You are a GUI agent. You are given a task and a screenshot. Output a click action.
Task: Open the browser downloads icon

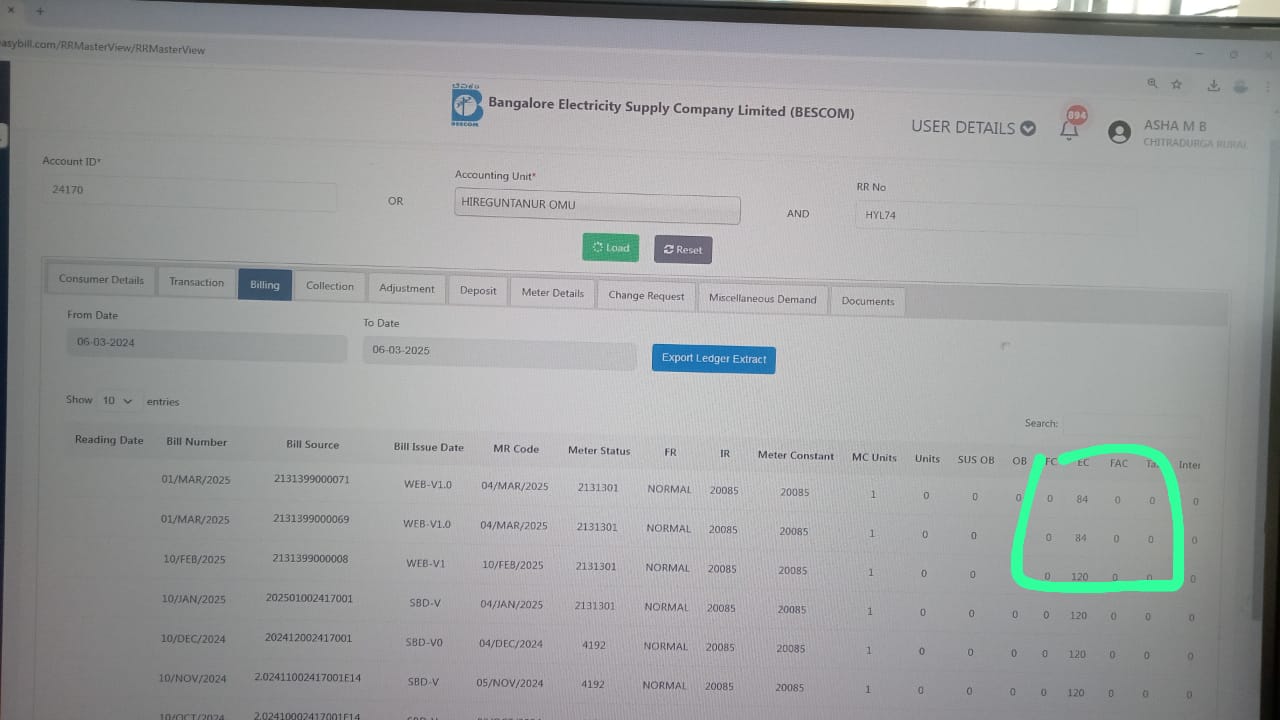(1214, 86)
